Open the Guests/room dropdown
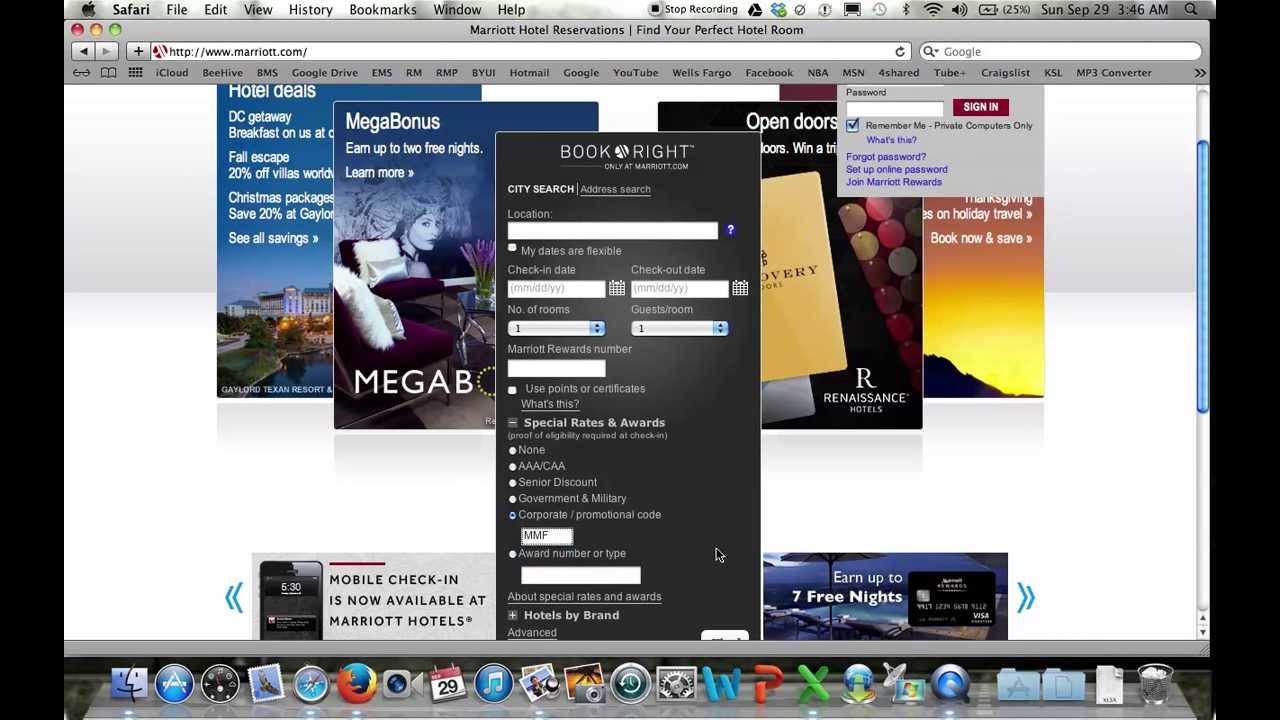Screen dimensions: 1280x720 (679, 329)
